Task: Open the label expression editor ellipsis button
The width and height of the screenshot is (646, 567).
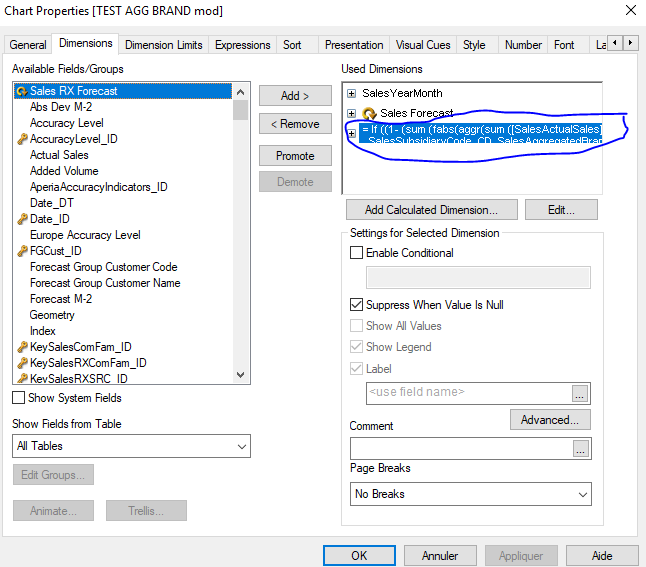Action: 580,394
